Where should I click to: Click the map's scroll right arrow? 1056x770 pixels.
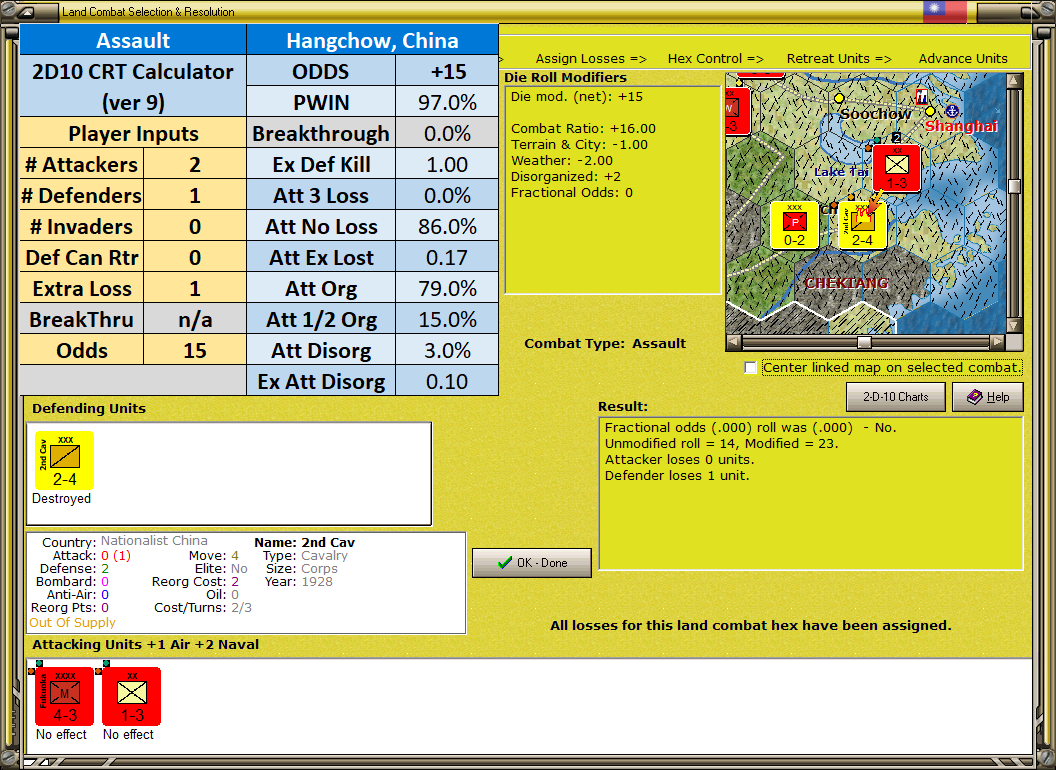(x=997, y=342)
